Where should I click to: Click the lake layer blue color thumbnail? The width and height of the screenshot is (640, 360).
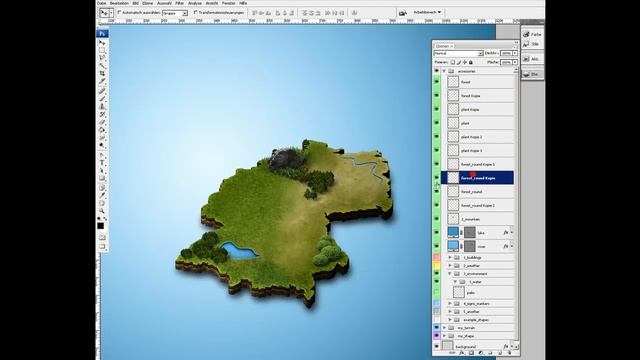point(453,232)
